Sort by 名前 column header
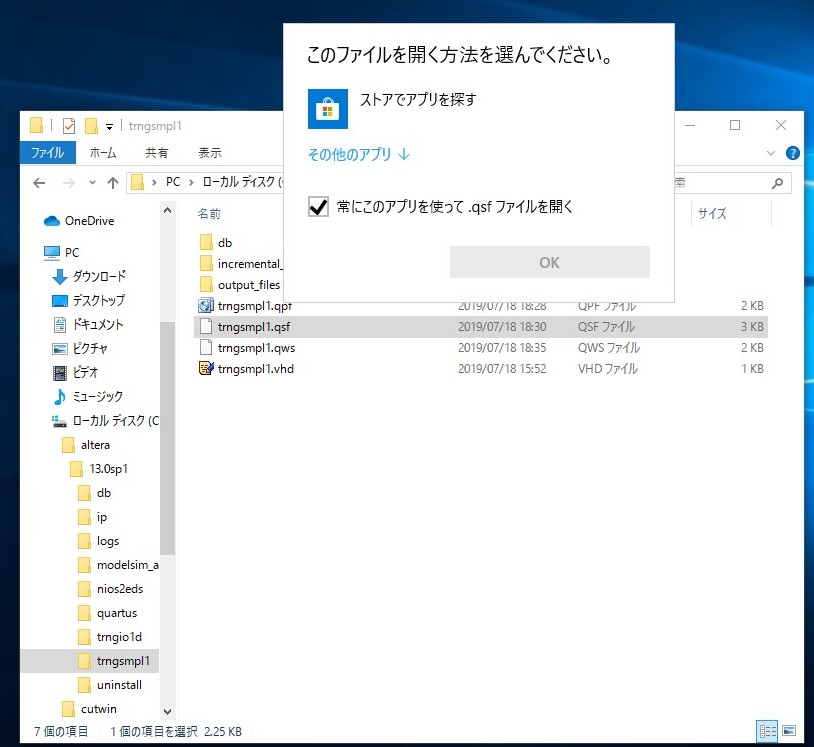Viewport: 814px width, 747px height. pos(209,214)
